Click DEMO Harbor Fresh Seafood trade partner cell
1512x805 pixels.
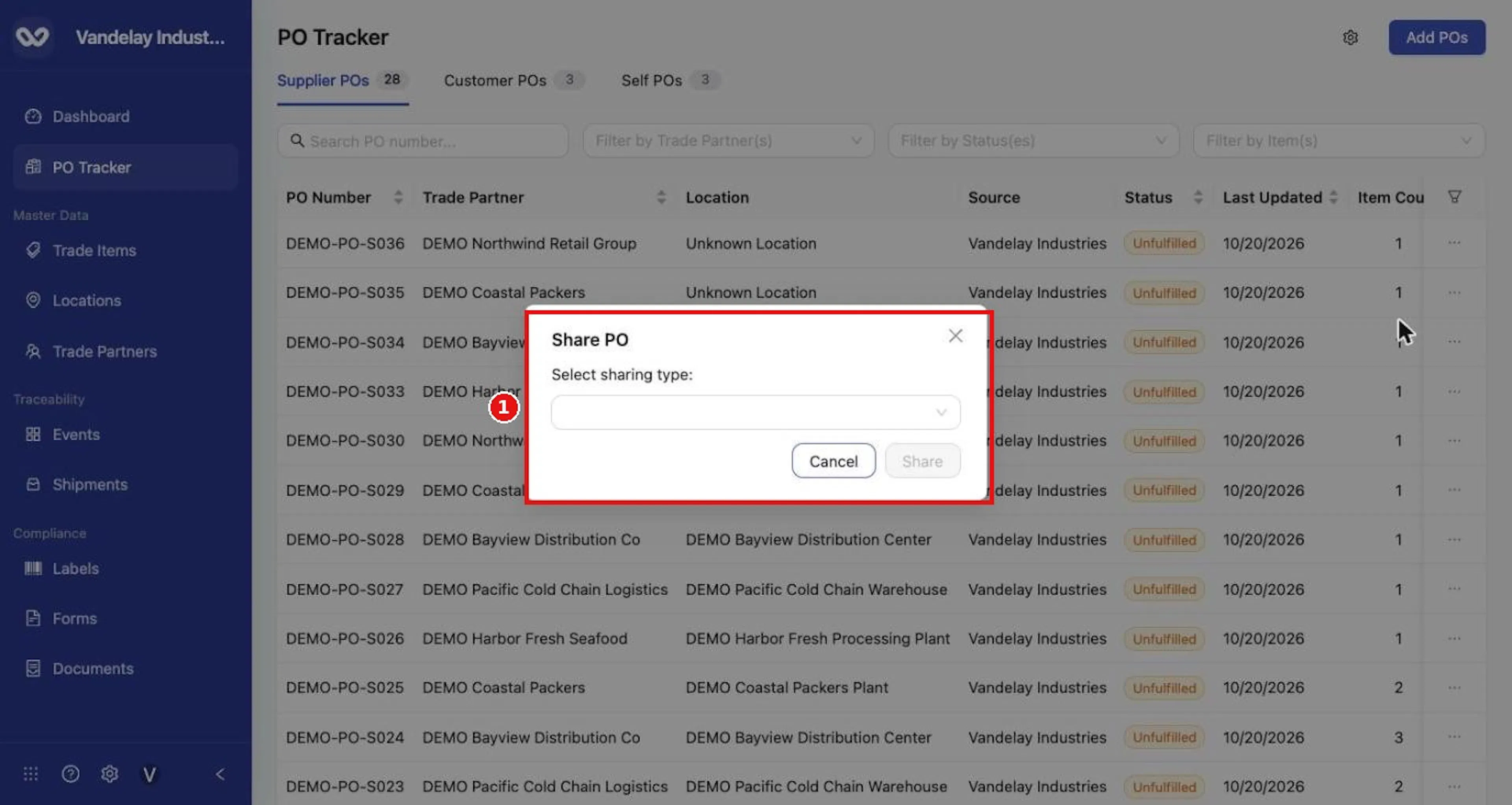point(525,638)
